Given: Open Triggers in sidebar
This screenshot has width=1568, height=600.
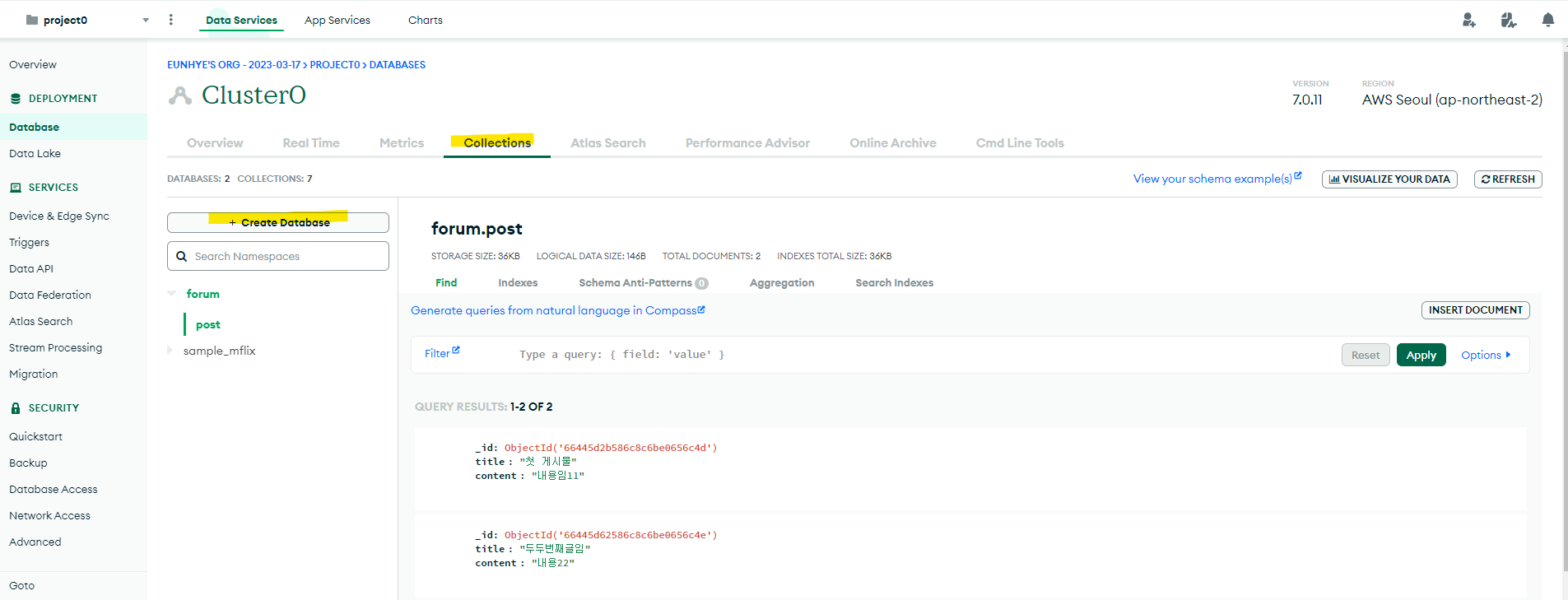Looking at the screenshot, I should pos(29,242).
